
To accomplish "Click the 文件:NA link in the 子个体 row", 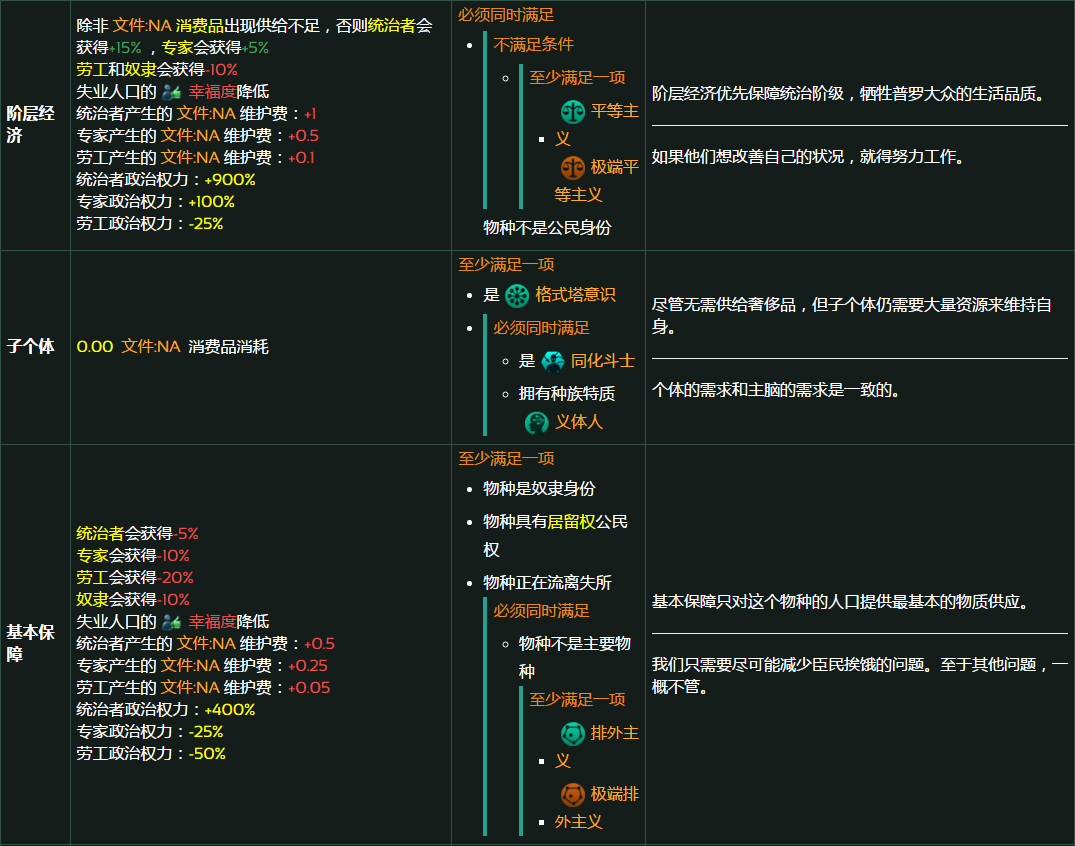I will [x=151, y=346].
